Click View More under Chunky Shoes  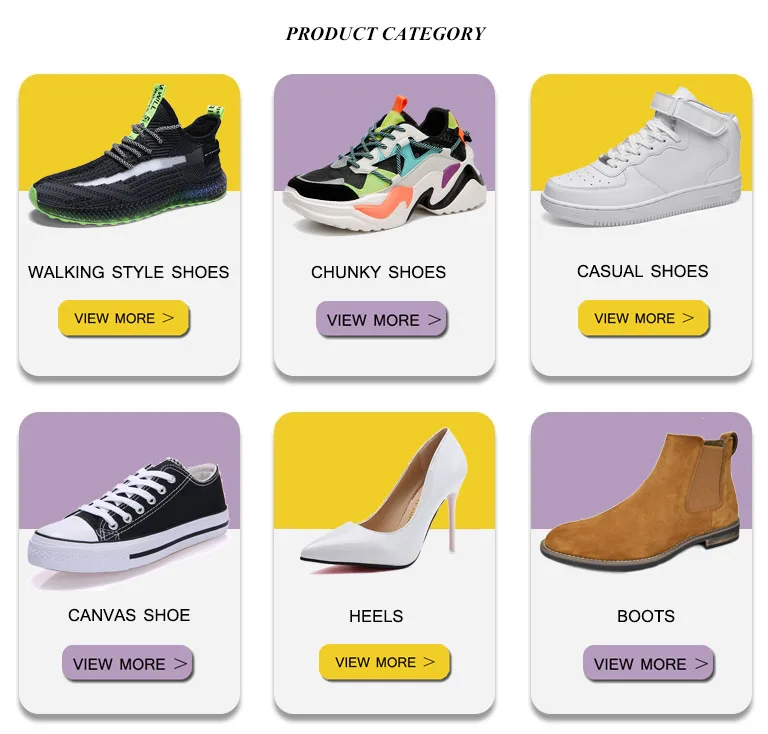tap(382, 319)
